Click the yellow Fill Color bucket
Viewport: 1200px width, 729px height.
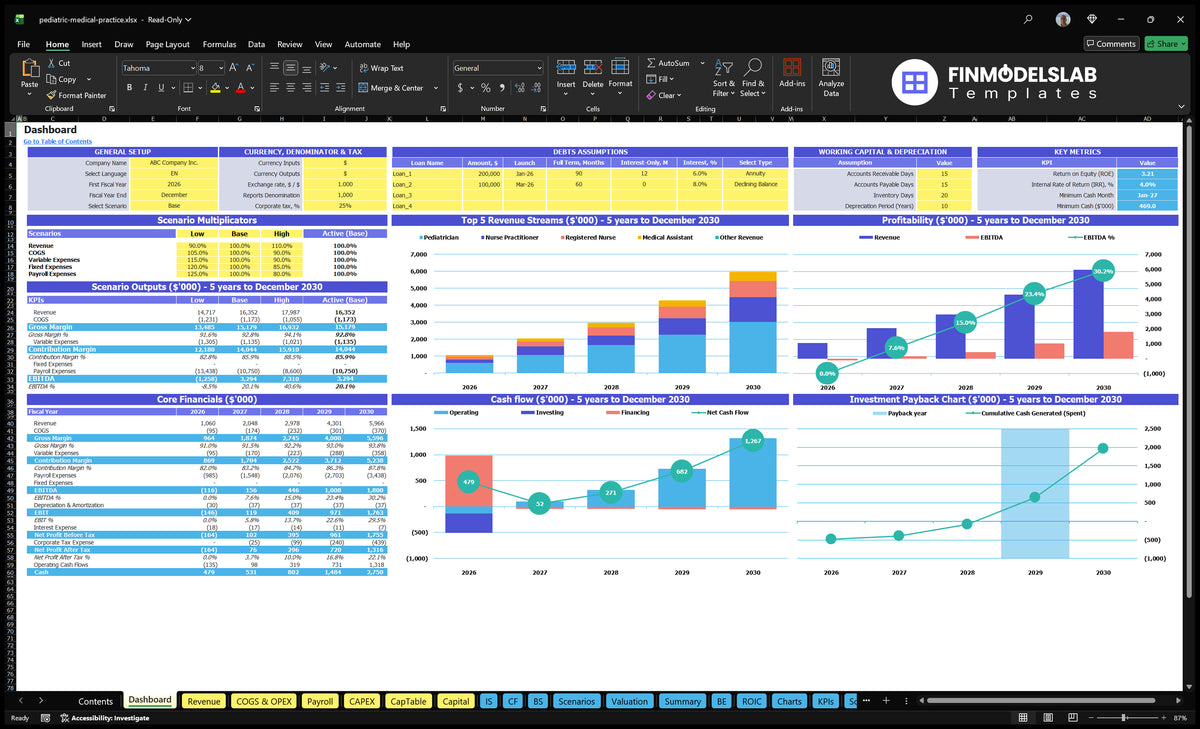click(x=214, y=87)
